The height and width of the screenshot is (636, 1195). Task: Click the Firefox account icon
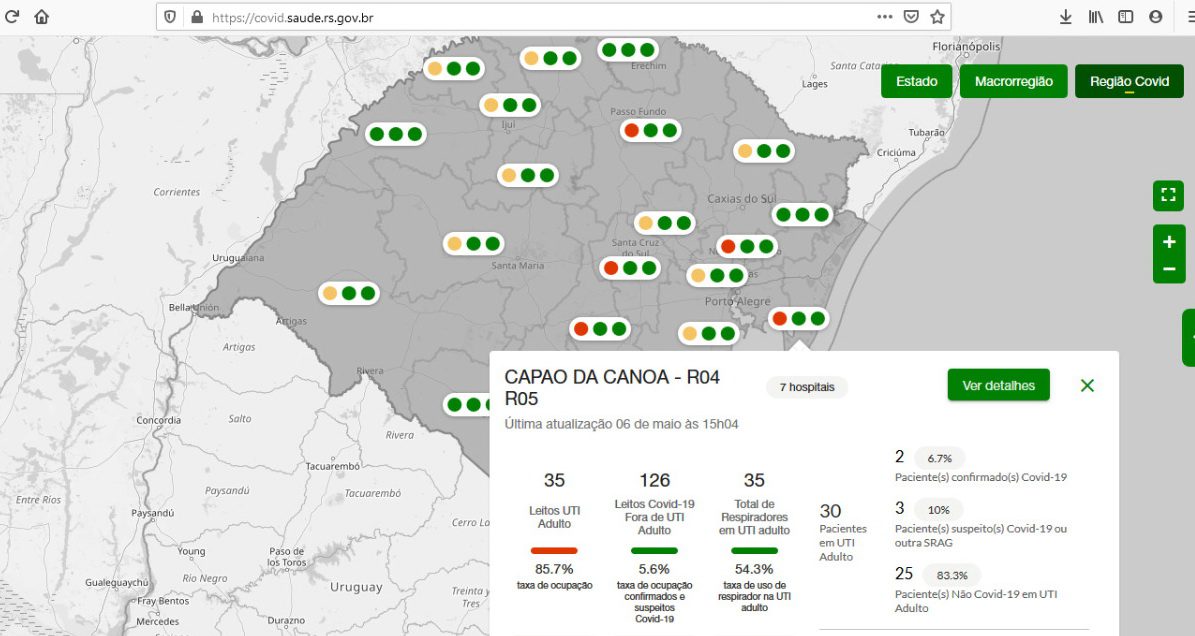(1156, 17)
